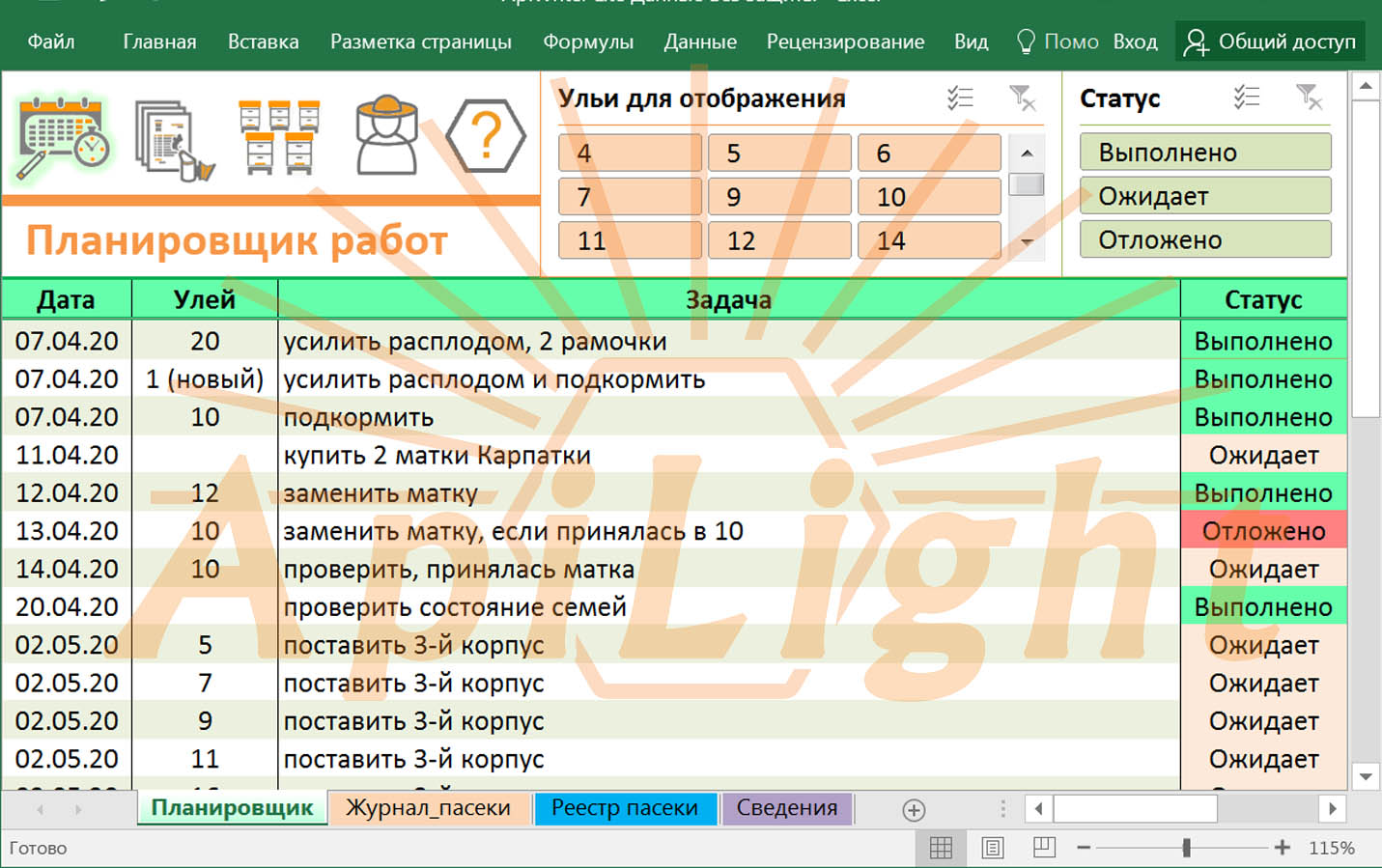Image resolution: width=1382 pixels, height=868 pixels.
Task: Clear filter in Статус slicer
Action: tap(1309, 98)
